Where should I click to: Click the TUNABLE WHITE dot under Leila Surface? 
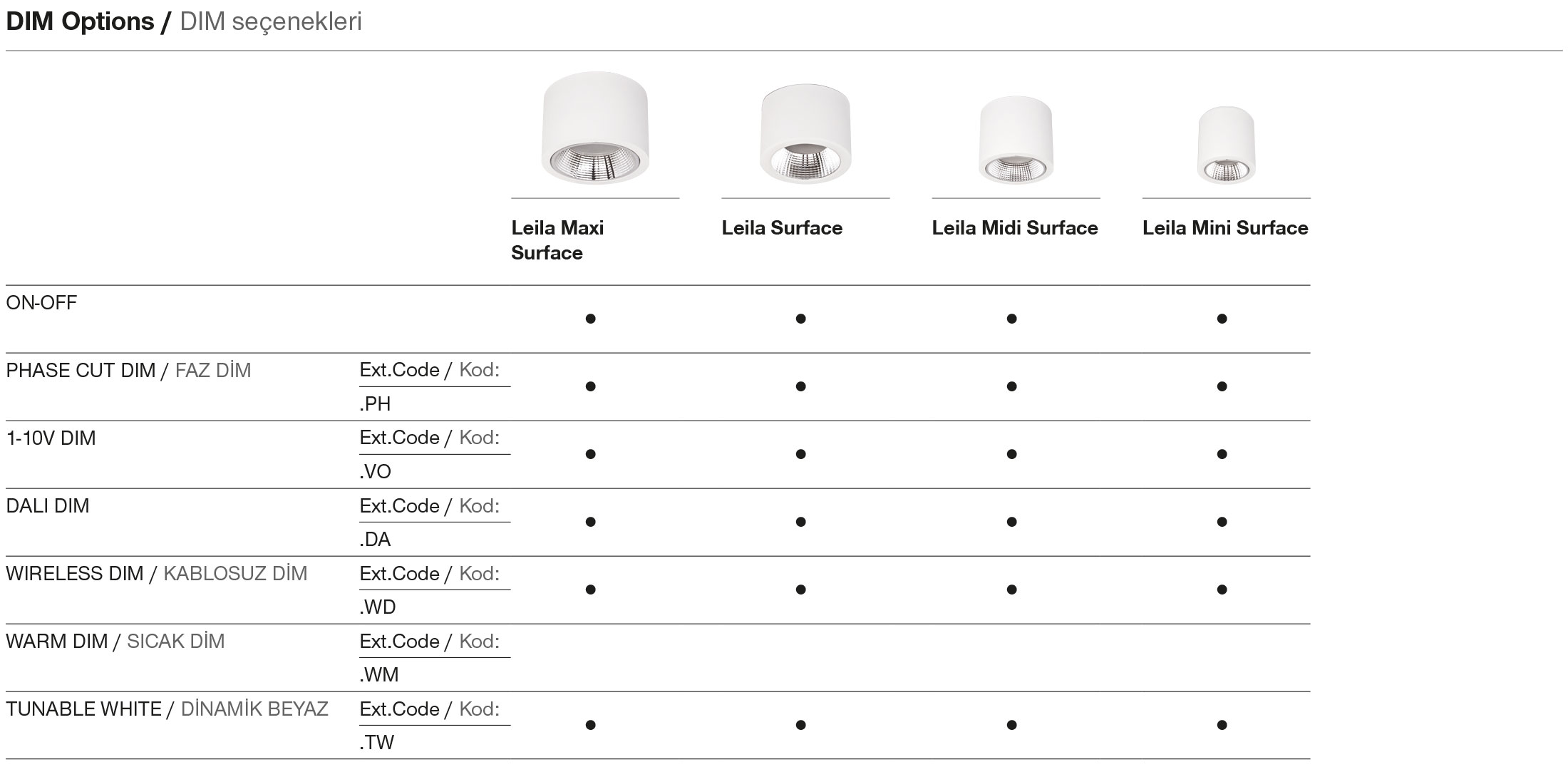[x=800, y=725]
